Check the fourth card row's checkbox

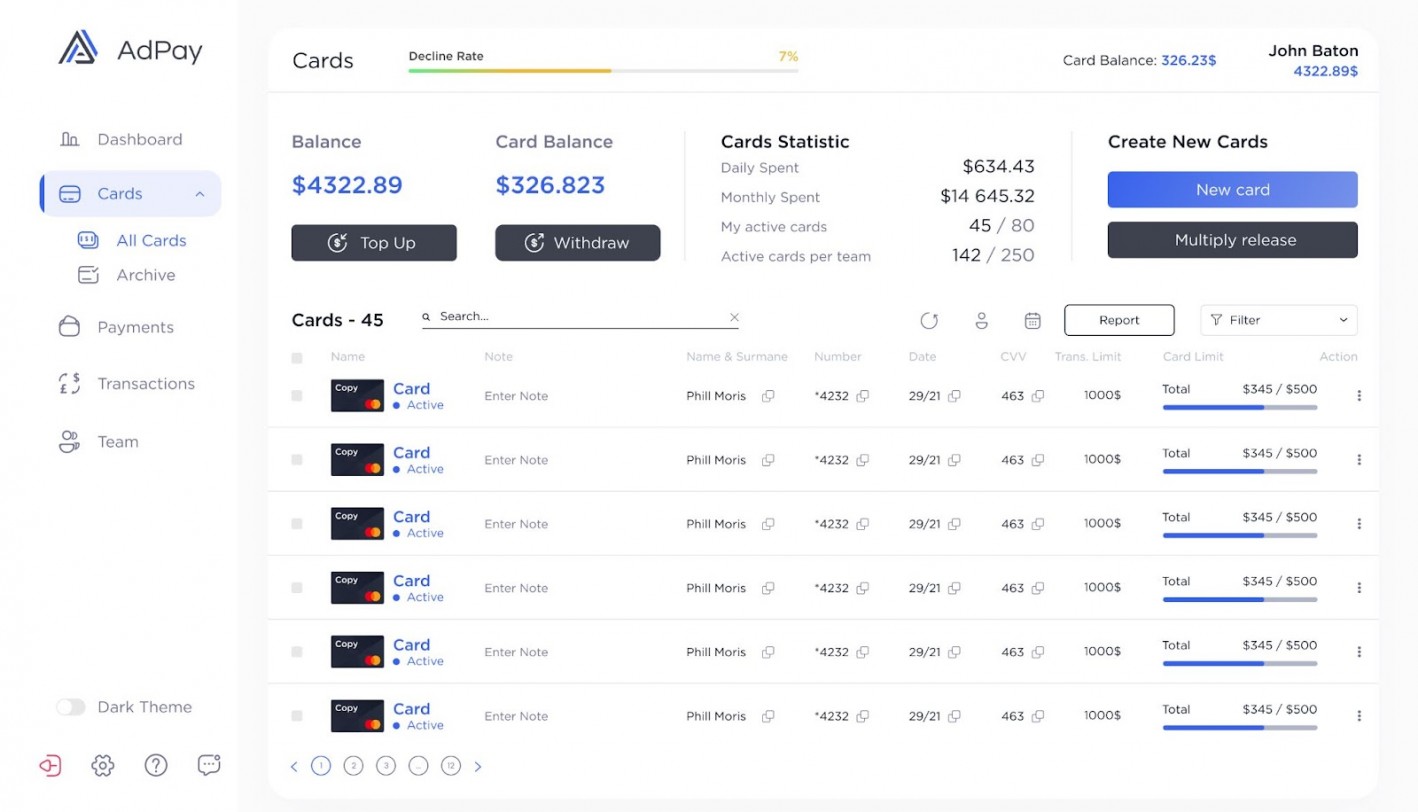point(297,588)
